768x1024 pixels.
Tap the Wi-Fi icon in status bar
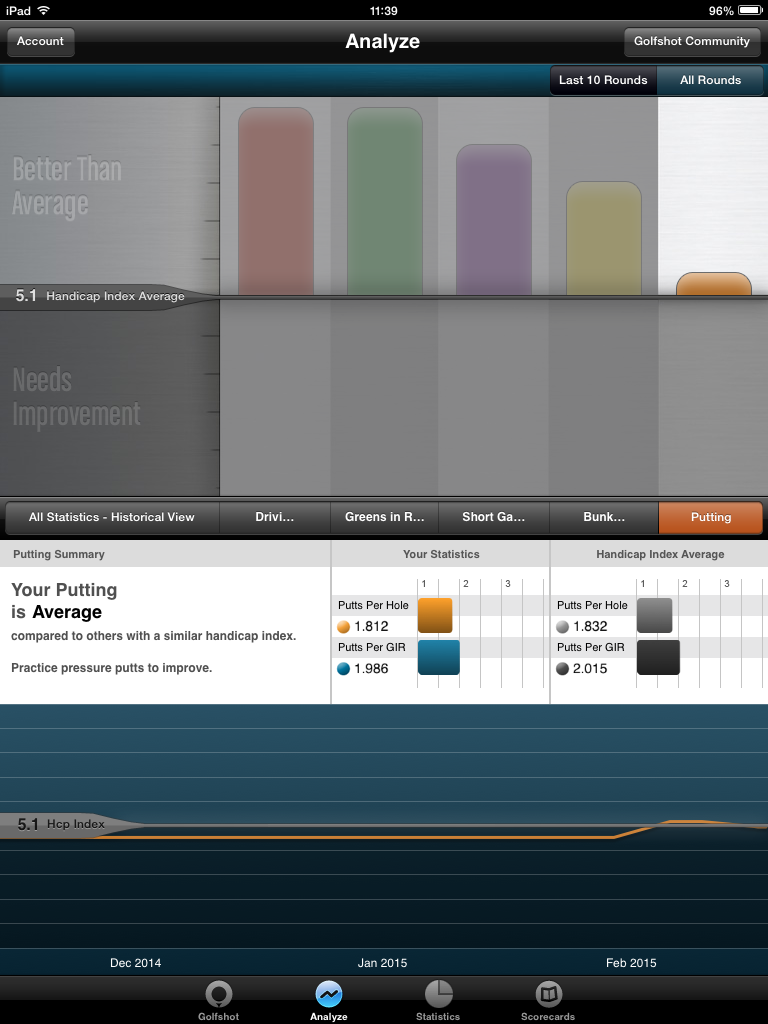tap(43, 10)
